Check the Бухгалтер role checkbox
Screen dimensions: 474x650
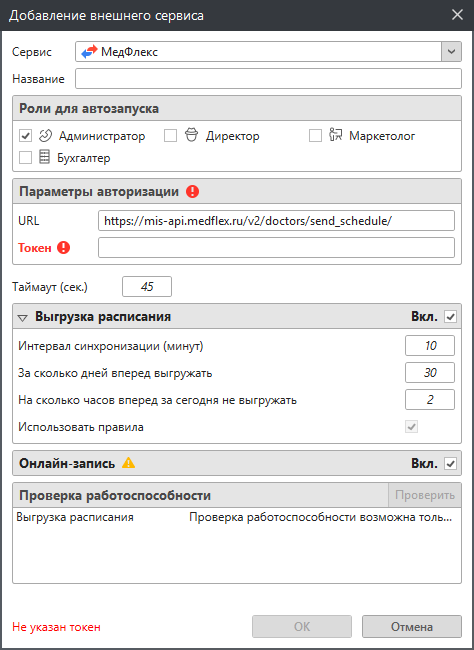coord(26,158)
